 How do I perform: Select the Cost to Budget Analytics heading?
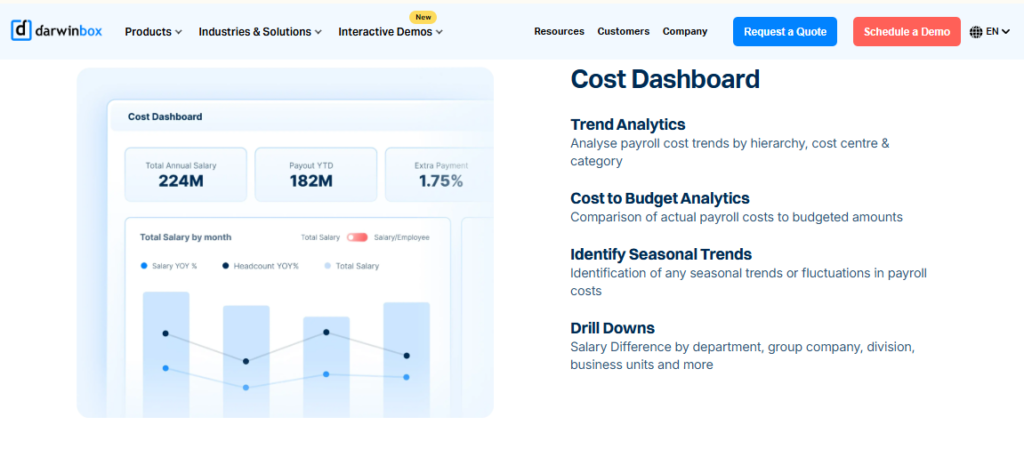coord(660,198)
